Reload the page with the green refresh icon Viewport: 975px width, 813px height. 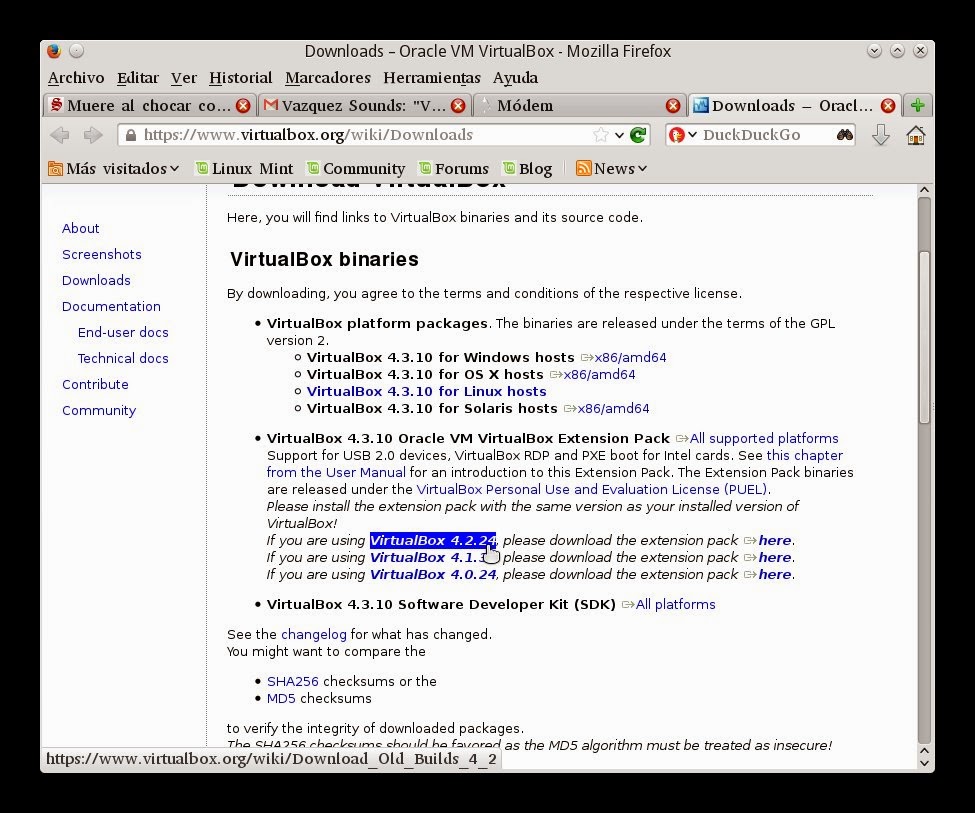pyautogui.click(x=638, y=135)
